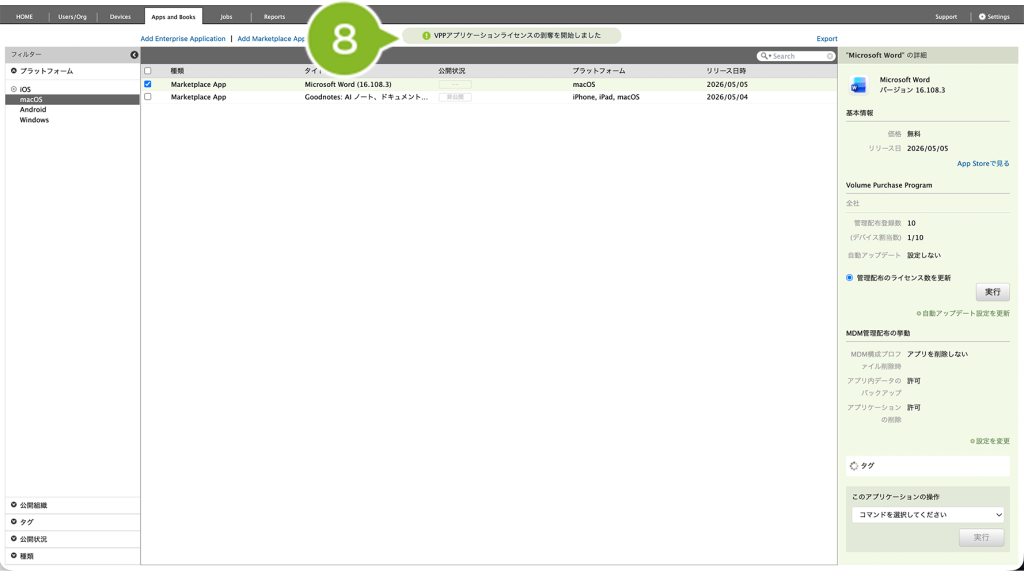Clear the search field with x icon
Image resolution: width=1024 pixels, height=576 pixels.
[x=830, y=56]
